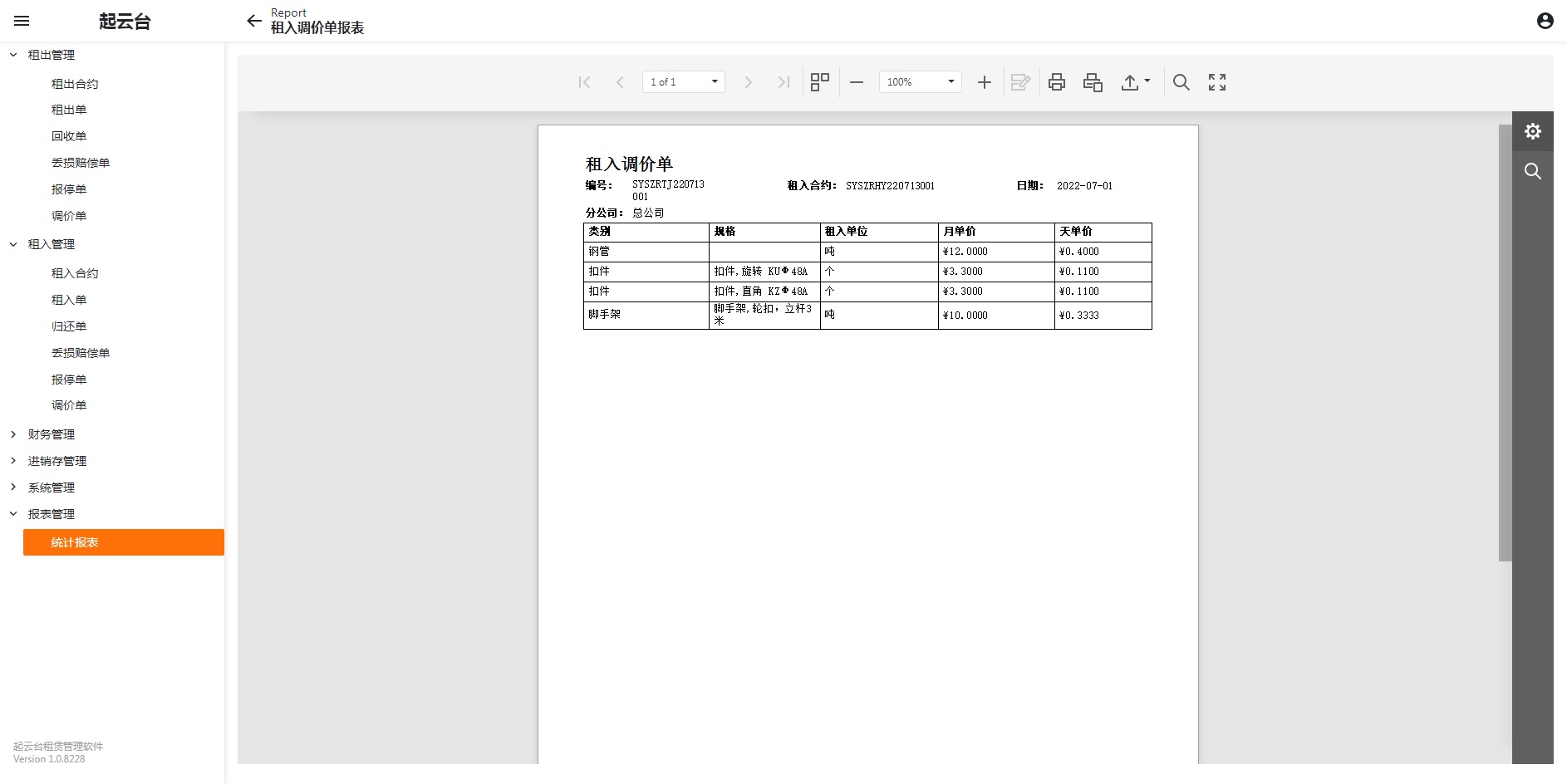
Task: Search text in the report toolbar
Action: [x=1181, y=82]
